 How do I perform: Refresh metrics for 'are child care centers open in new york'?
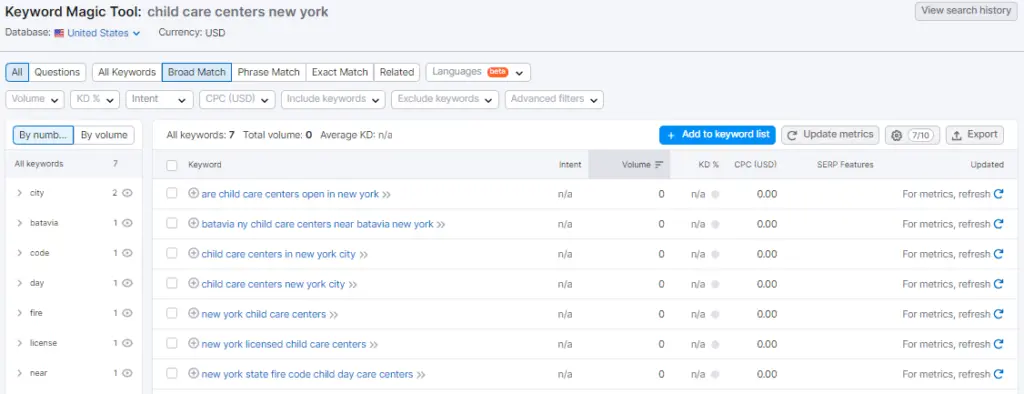tap(999, 194)
